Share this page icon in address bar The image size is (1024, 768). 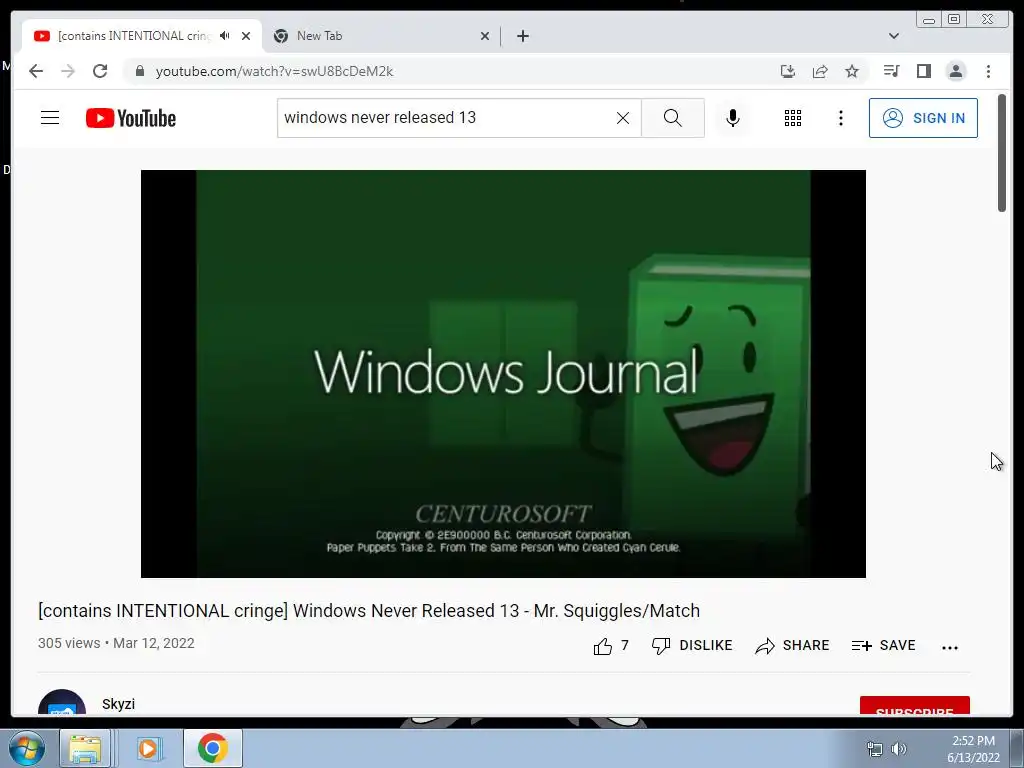(820, 71)
